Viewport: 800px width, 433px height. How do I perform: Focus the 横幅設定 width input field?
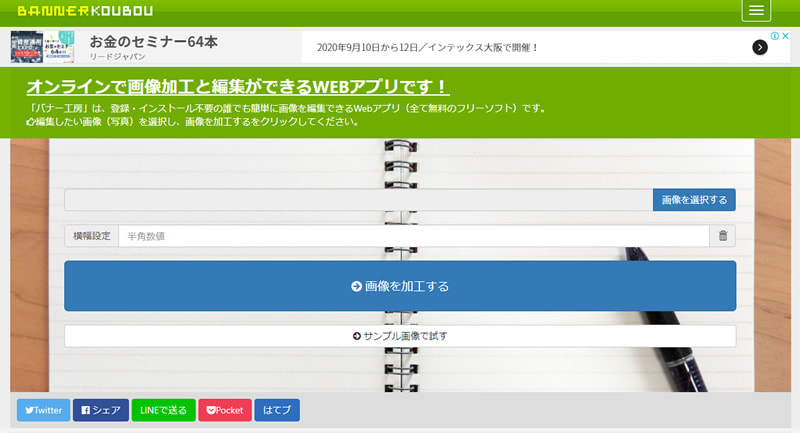[x=414, y=236]
